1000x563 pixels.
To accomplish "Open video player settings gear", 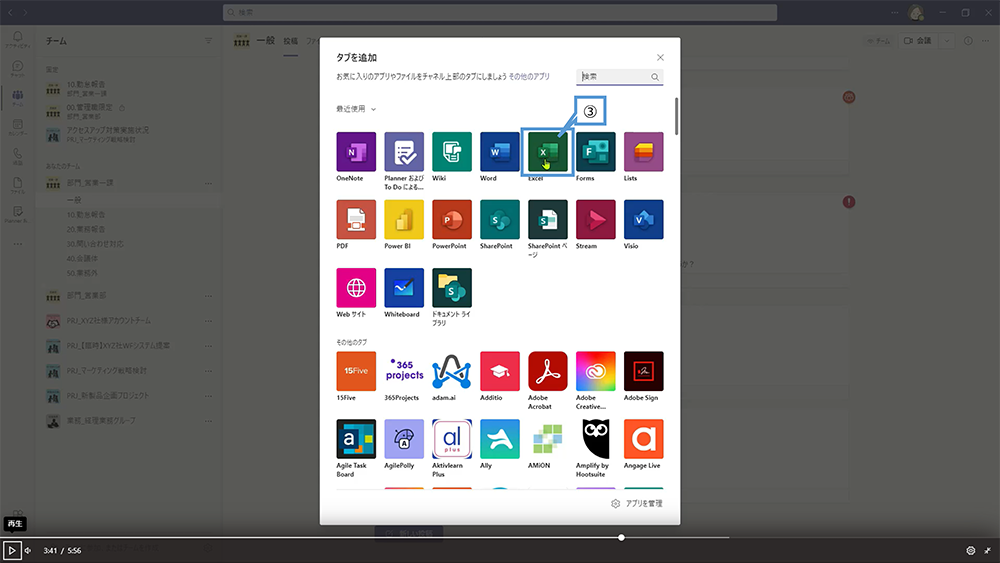I will (971, 550).
